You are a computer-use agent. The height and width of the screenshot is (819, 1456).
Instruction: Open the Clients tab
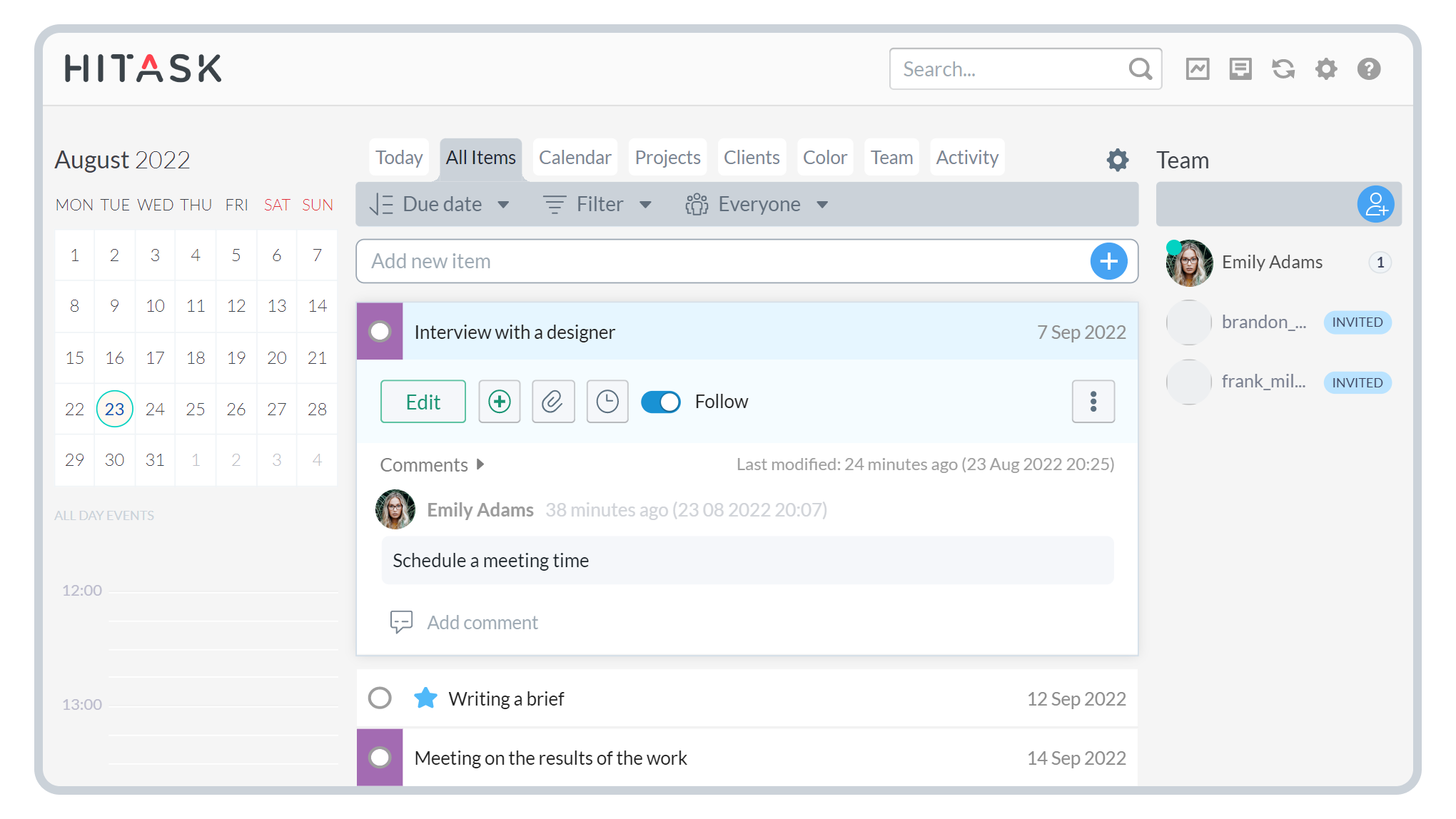click(x=752, y=158)
